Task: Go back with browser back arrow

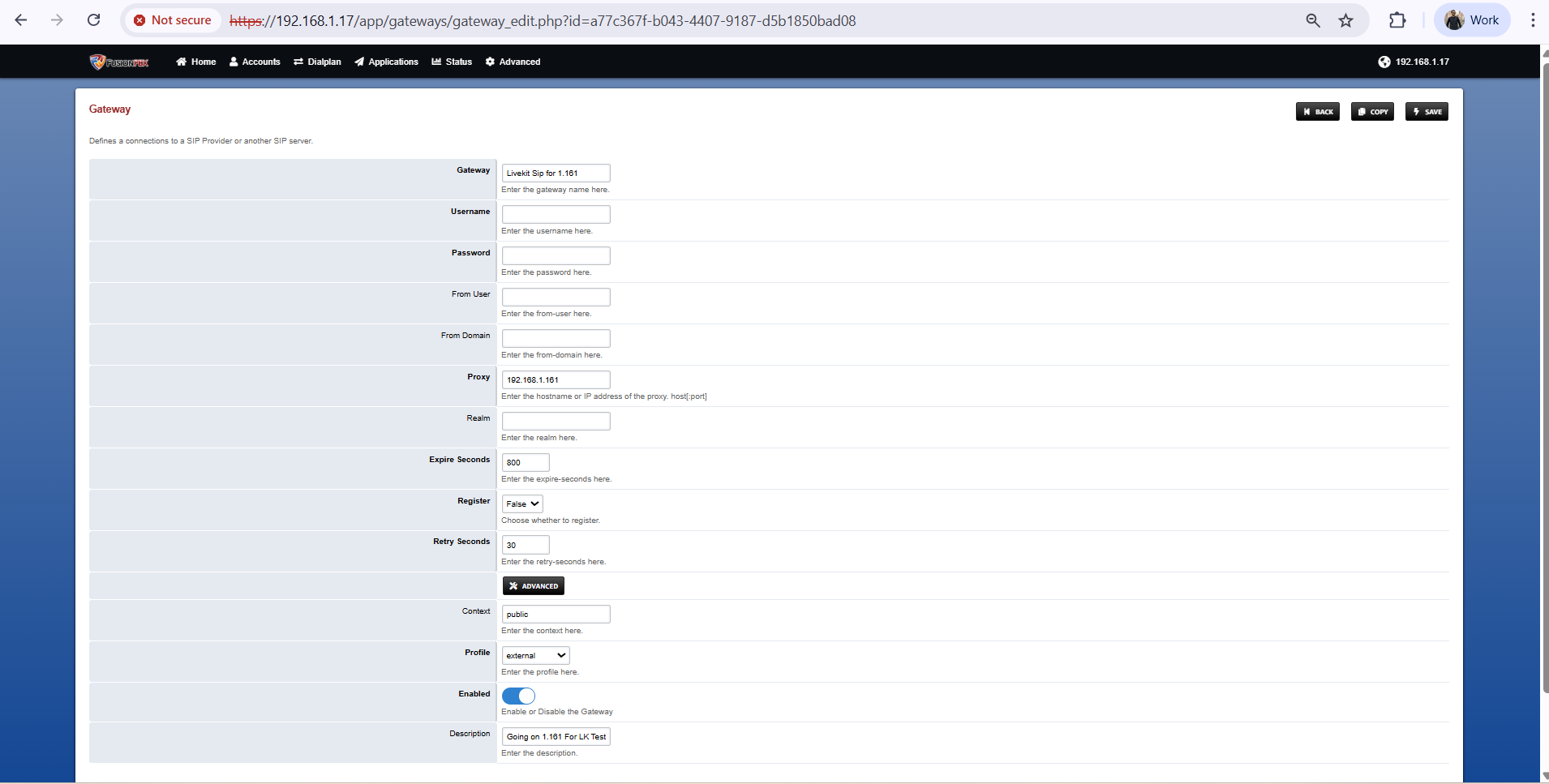Action: 21,20
